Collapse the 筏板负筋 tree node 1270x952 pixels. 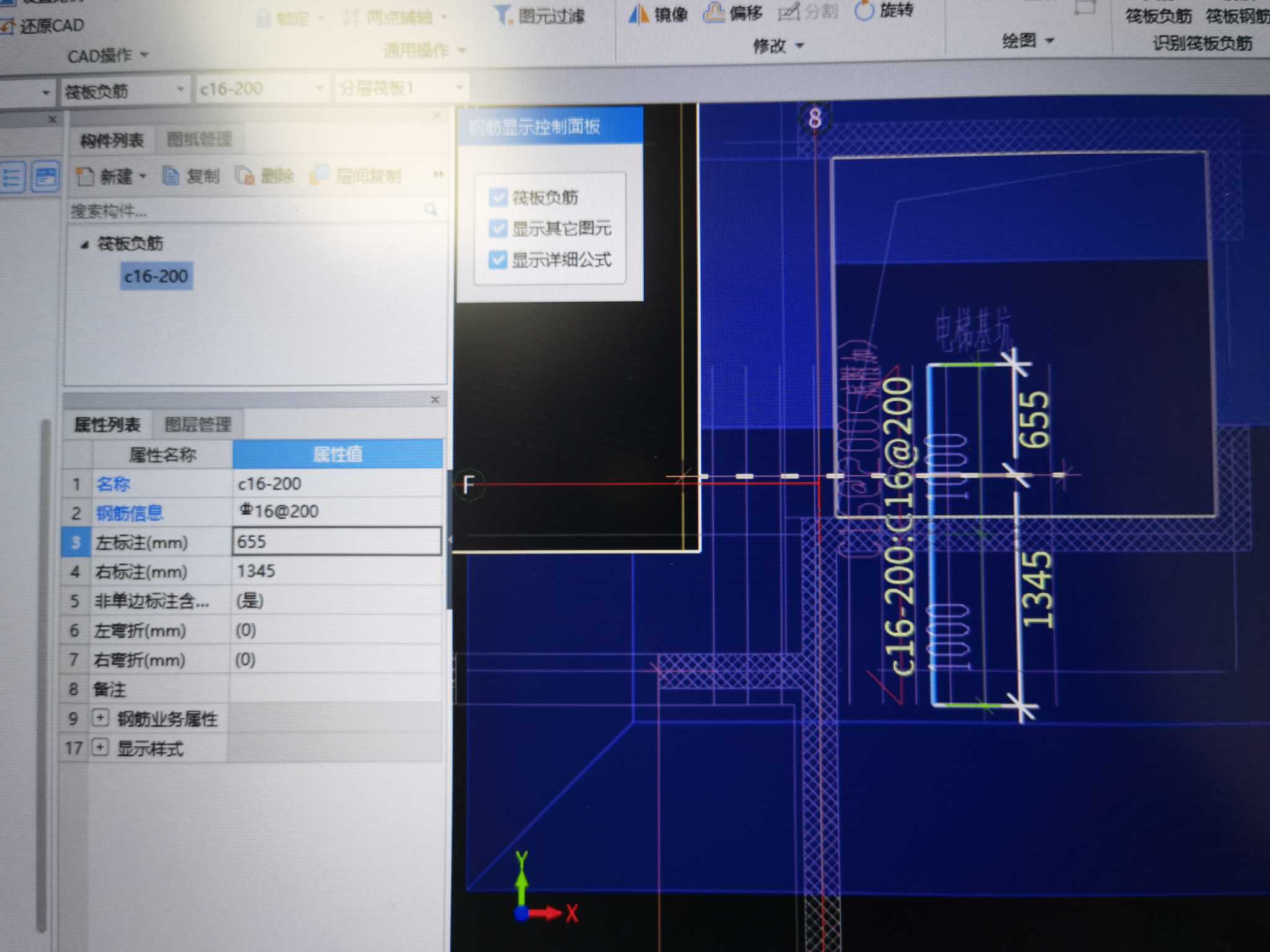[85, 244]
